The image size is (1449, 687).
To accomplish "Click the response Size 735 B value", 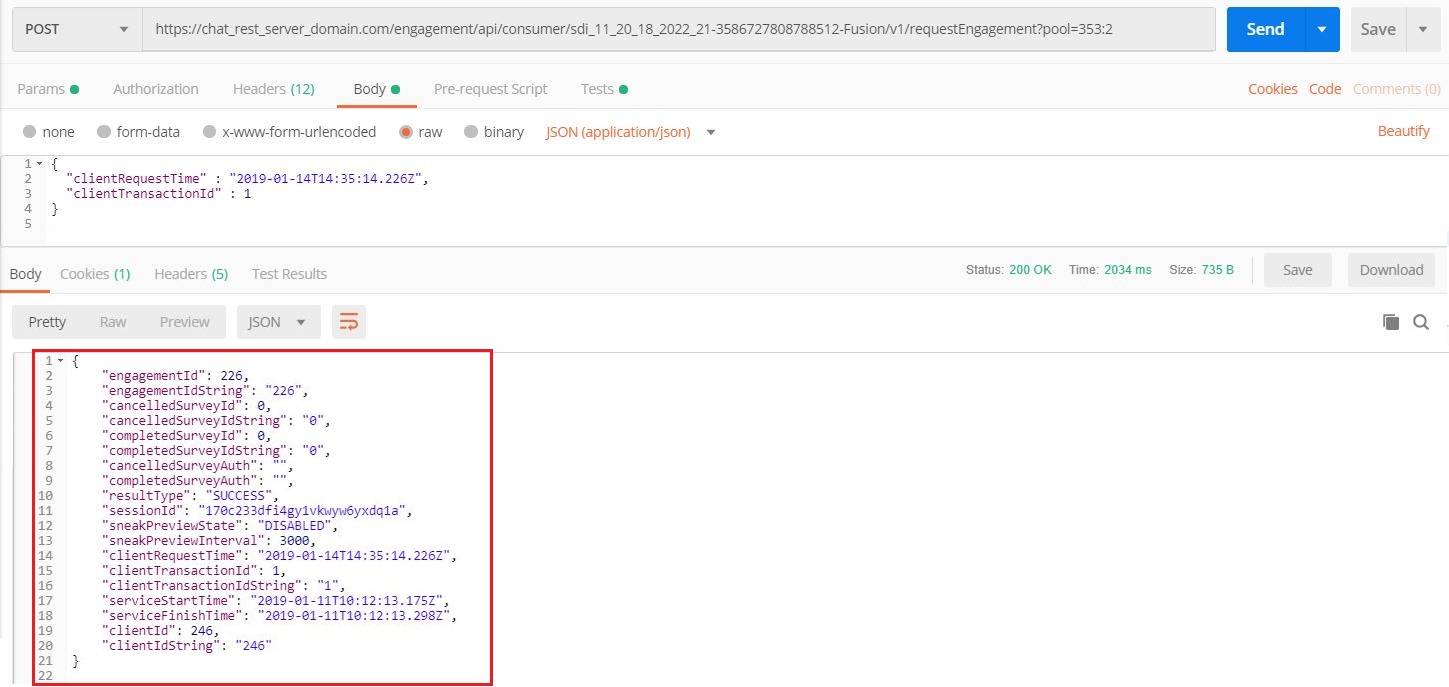I will [x=1201, y=270].
